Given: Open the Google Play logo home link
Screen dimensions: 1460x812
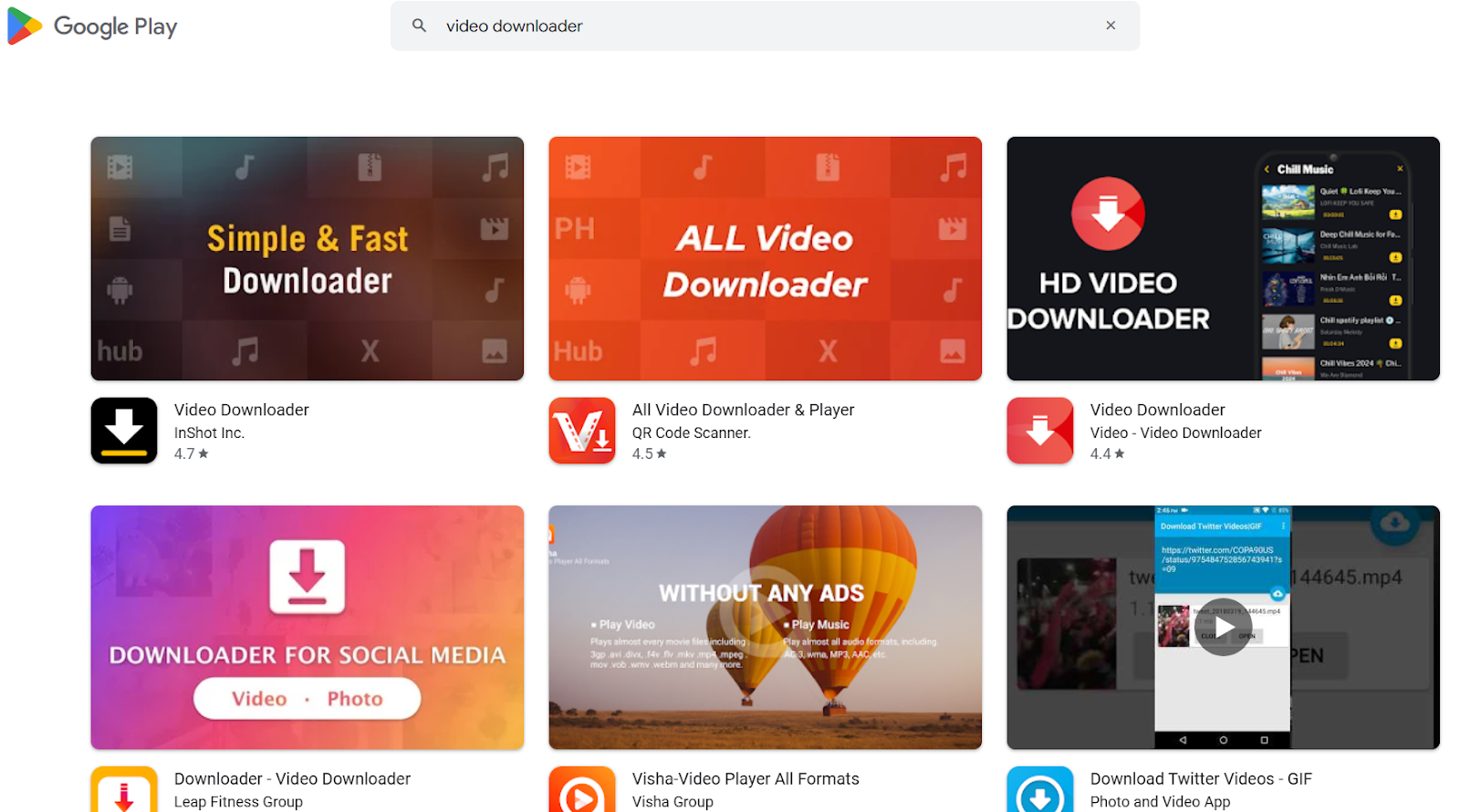Looking at the screenshot, I should tap(91, 26).
